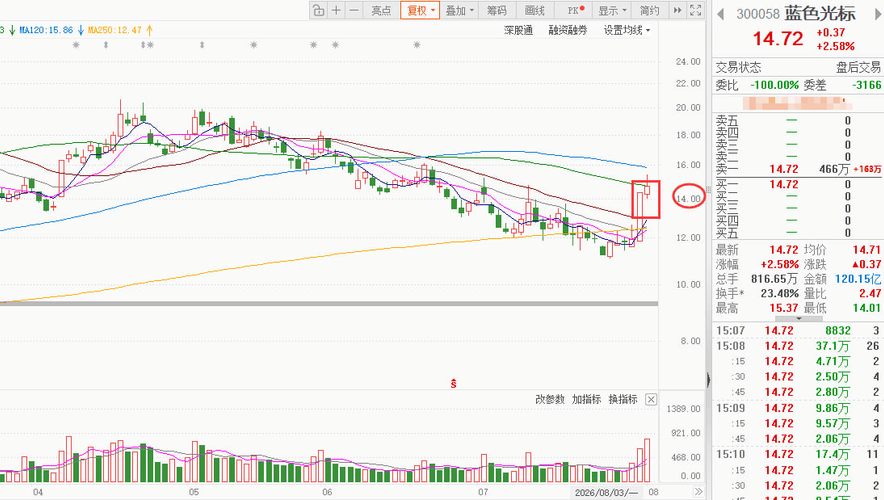
Task: Open 设置均线 moving average settings
Action: [626, 30]
